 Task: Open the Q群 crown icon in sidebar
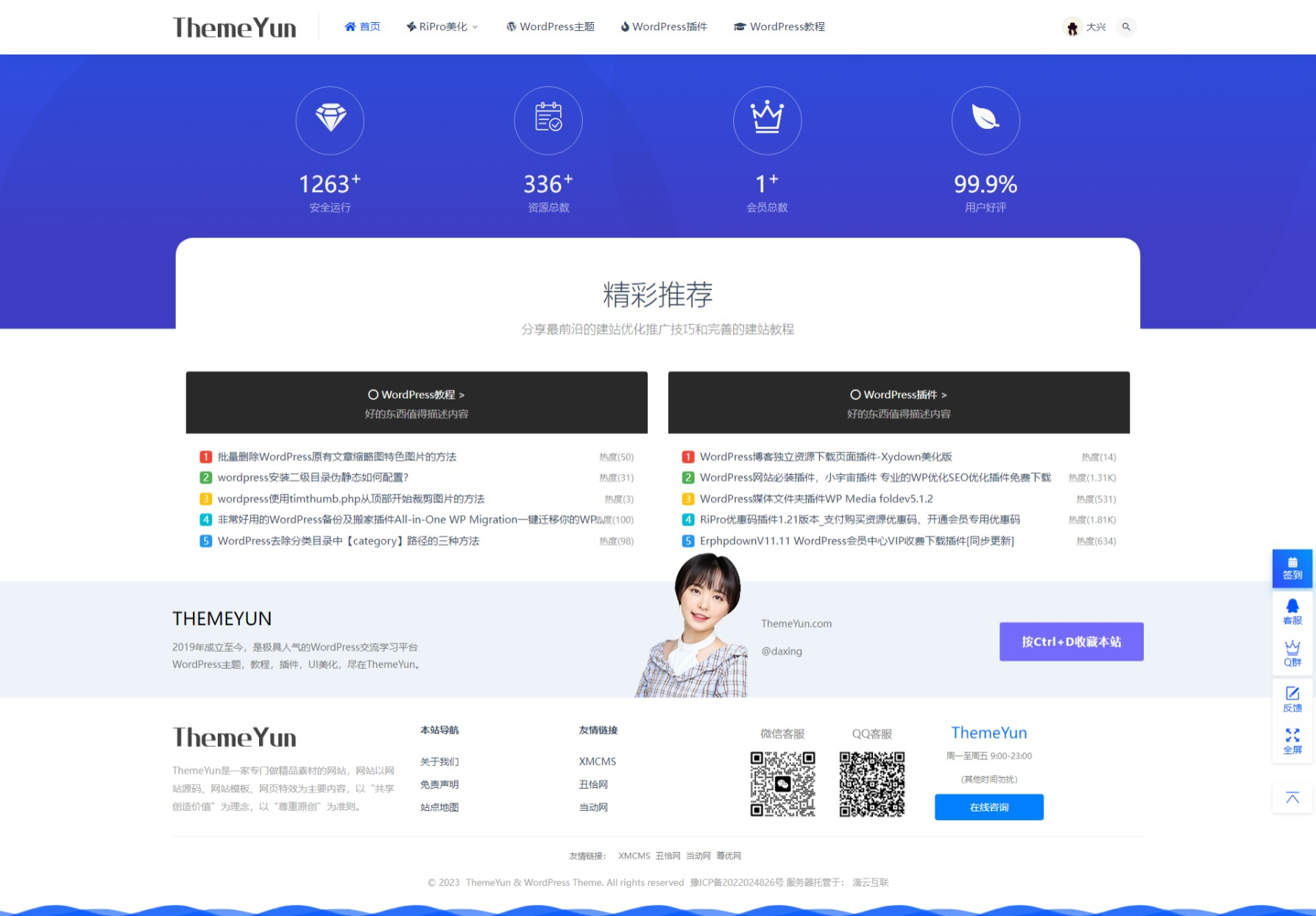point(1292,653)
